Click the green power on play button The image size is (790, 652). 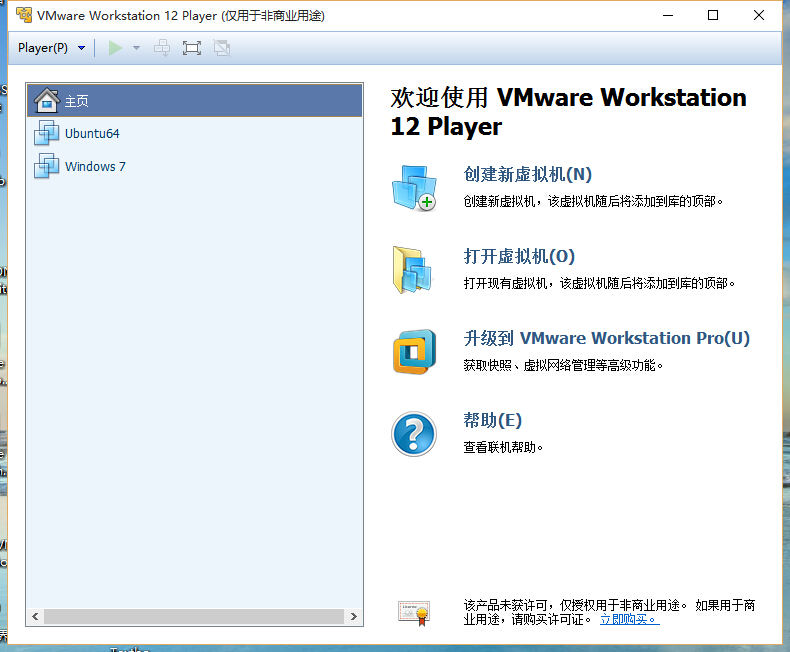click(115, 48)
